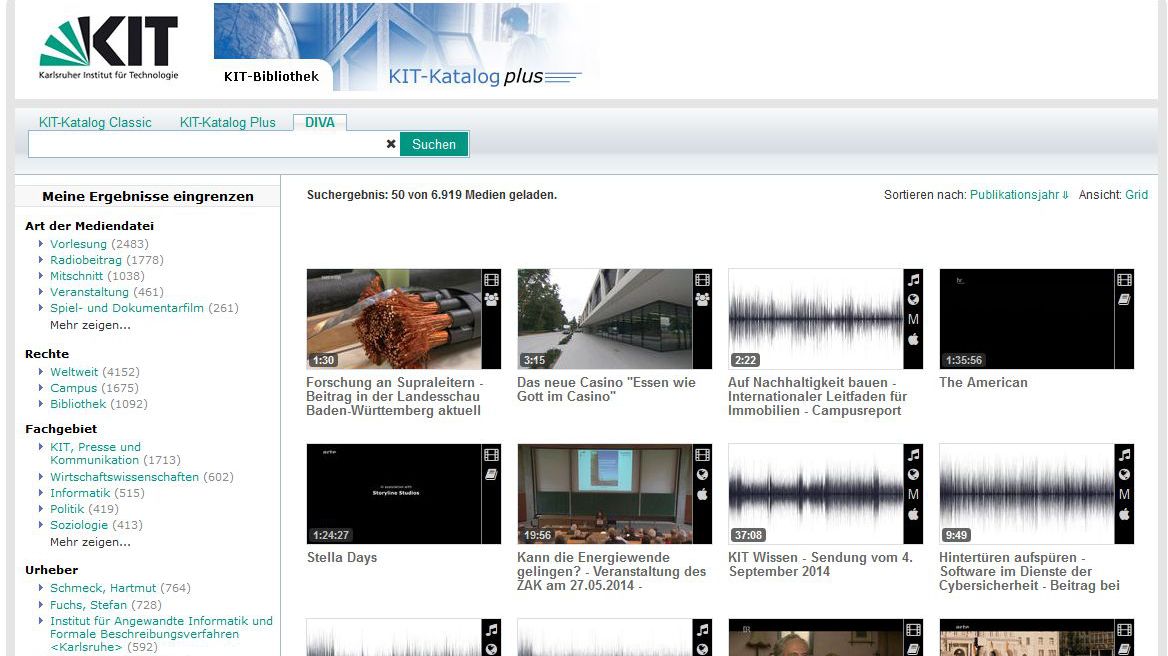Filter by Institut für Angewandte Informatik
Viewport: 1168px width, 656px height.
tap(161, 634)
